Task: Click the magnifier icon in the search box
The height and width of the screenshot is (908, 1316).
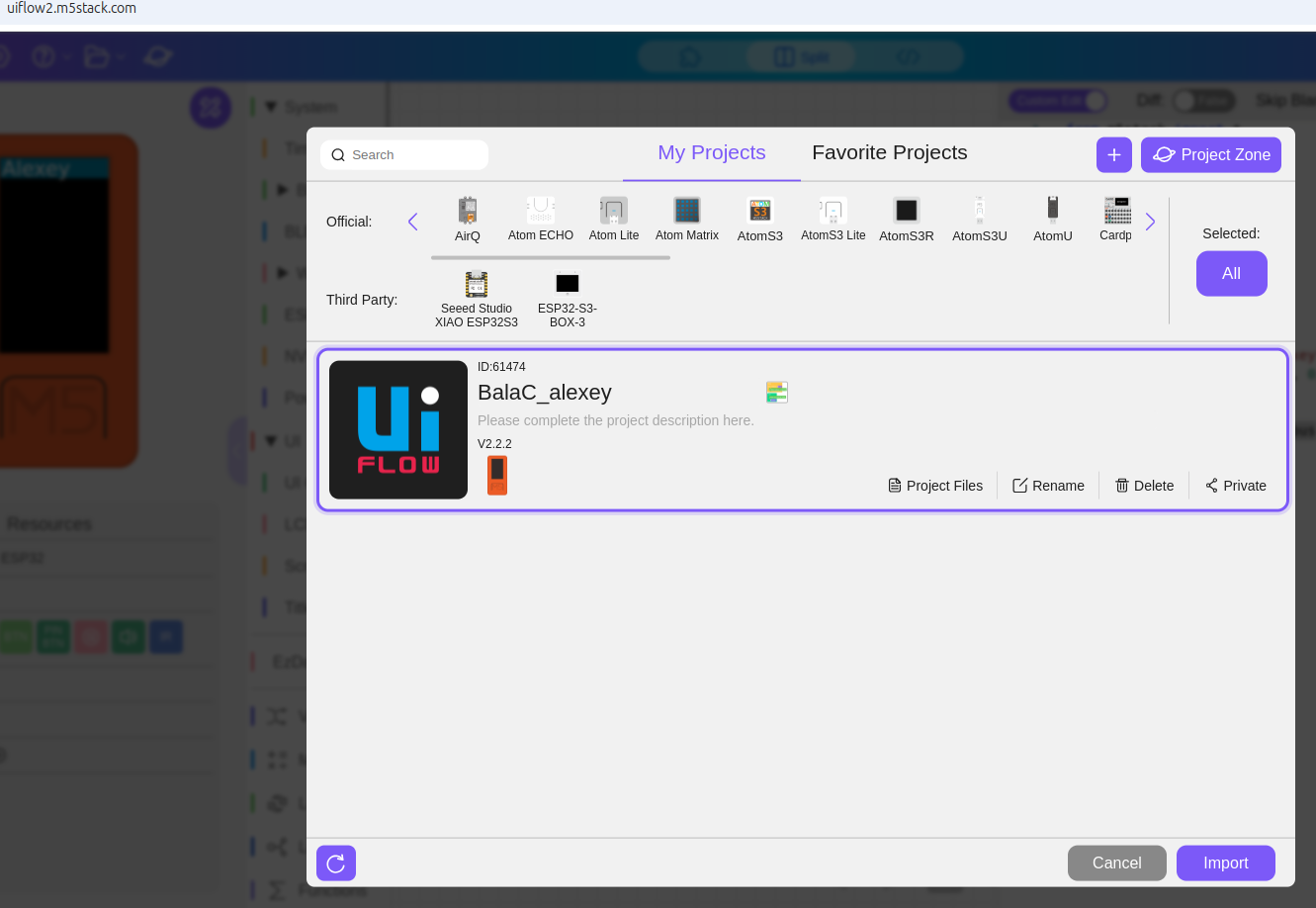Action: pos(338,155)
